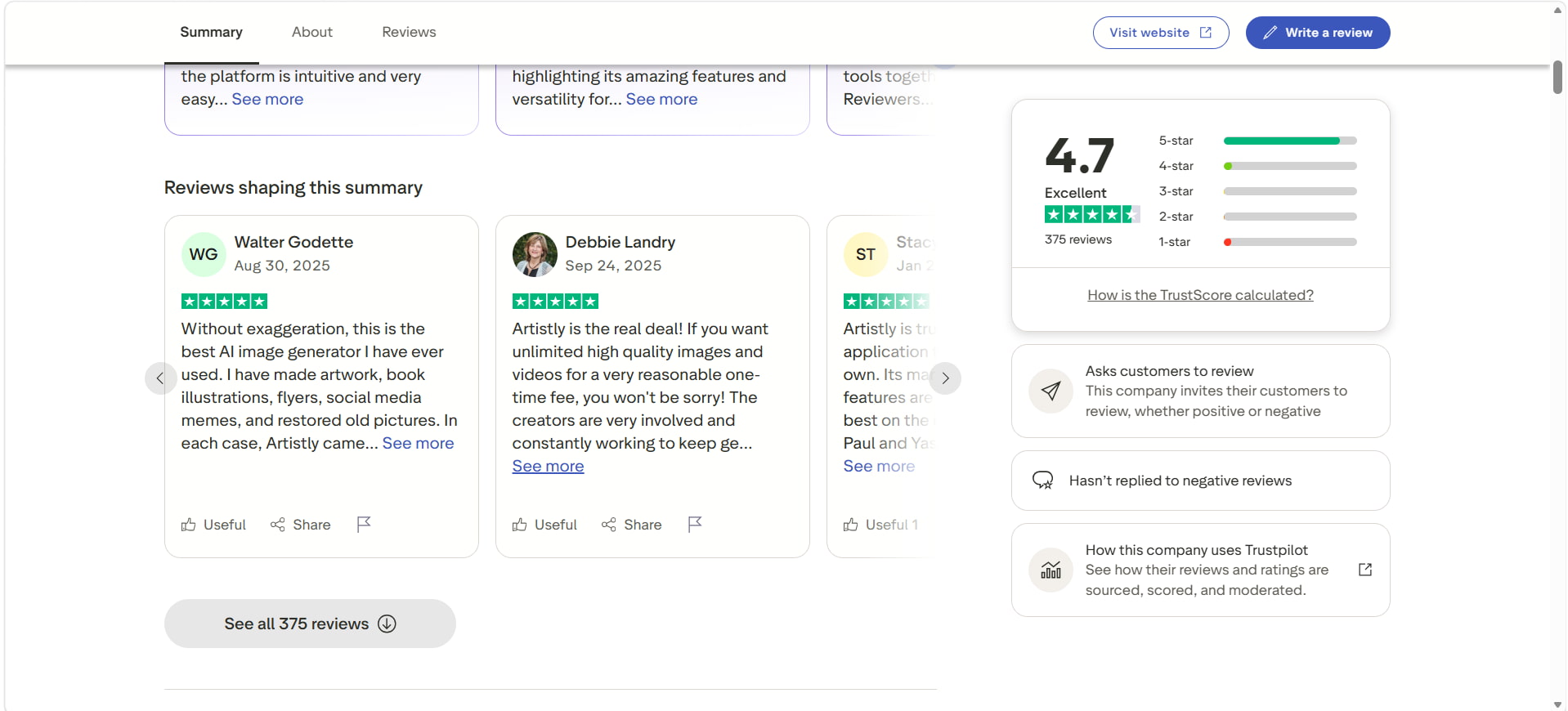Click the overall star rating graphic under Excellent
Image resolution: width=1568 pixels, height=711 pixels.
pos(1092,214)
